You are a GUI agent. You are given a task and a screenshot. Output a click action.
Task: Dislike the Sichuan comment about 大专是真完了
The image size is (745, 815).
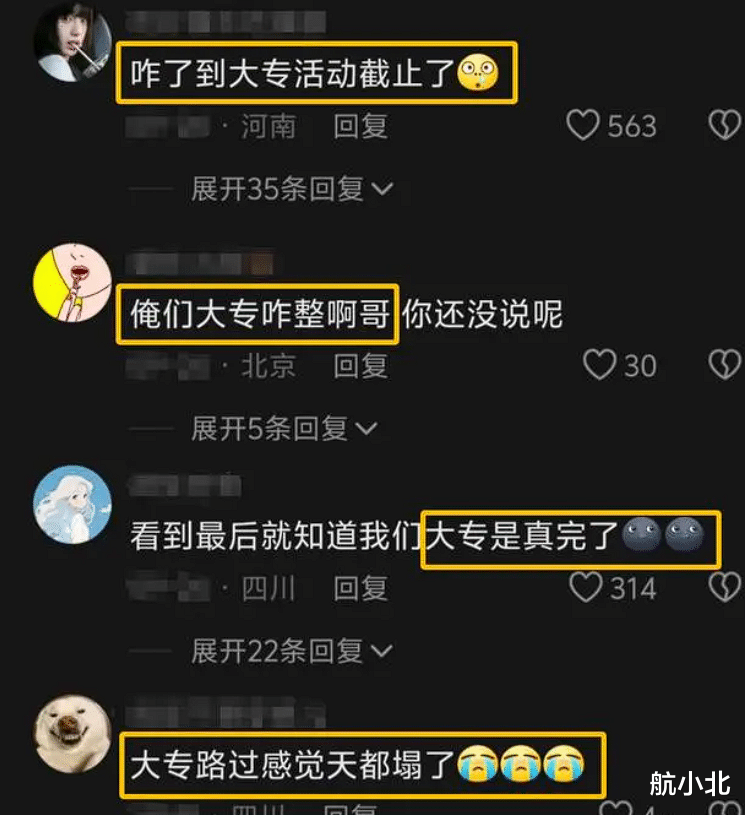click(x=725, y=587)
